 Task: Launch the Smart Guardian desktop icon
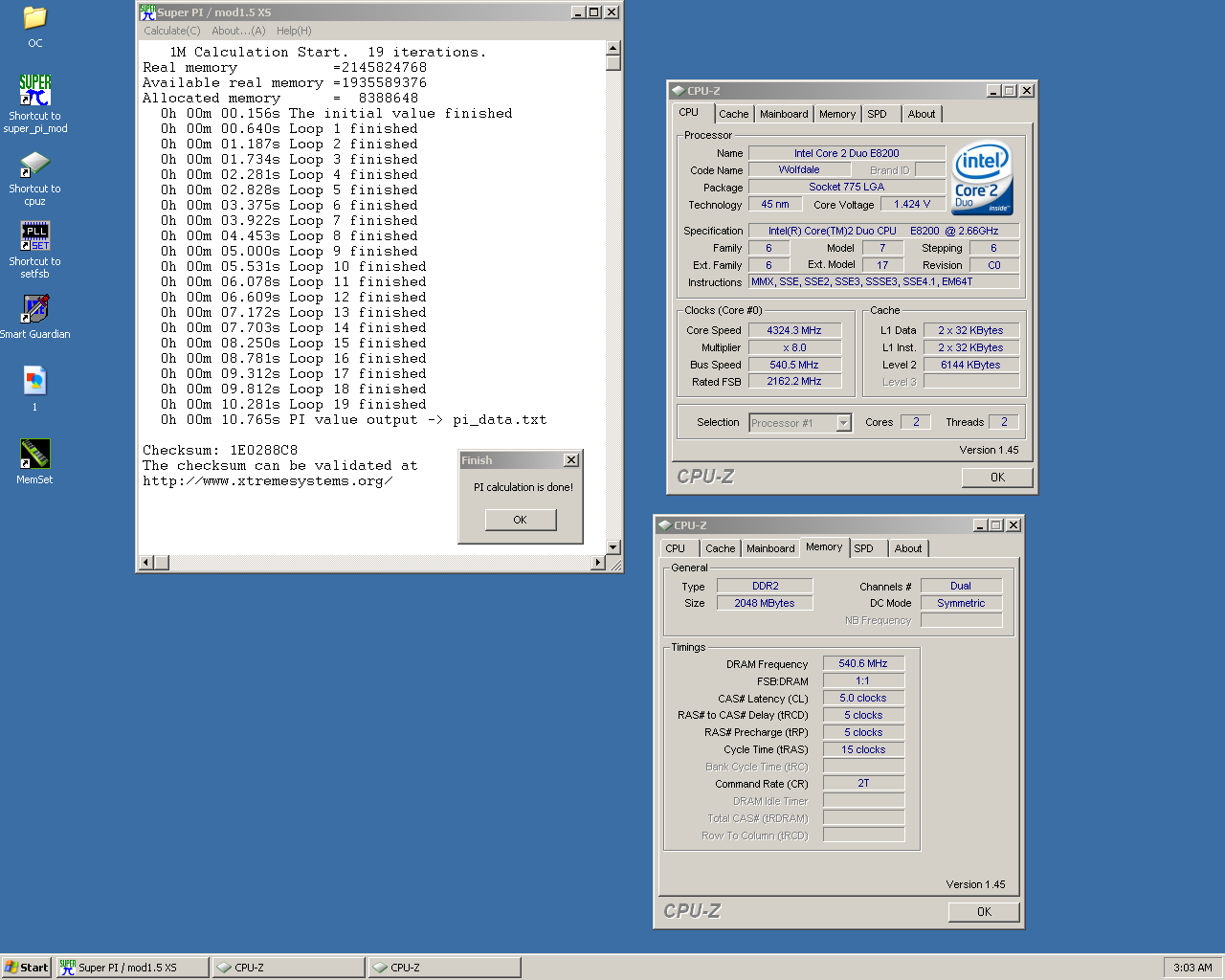click(x=34, y=308)
